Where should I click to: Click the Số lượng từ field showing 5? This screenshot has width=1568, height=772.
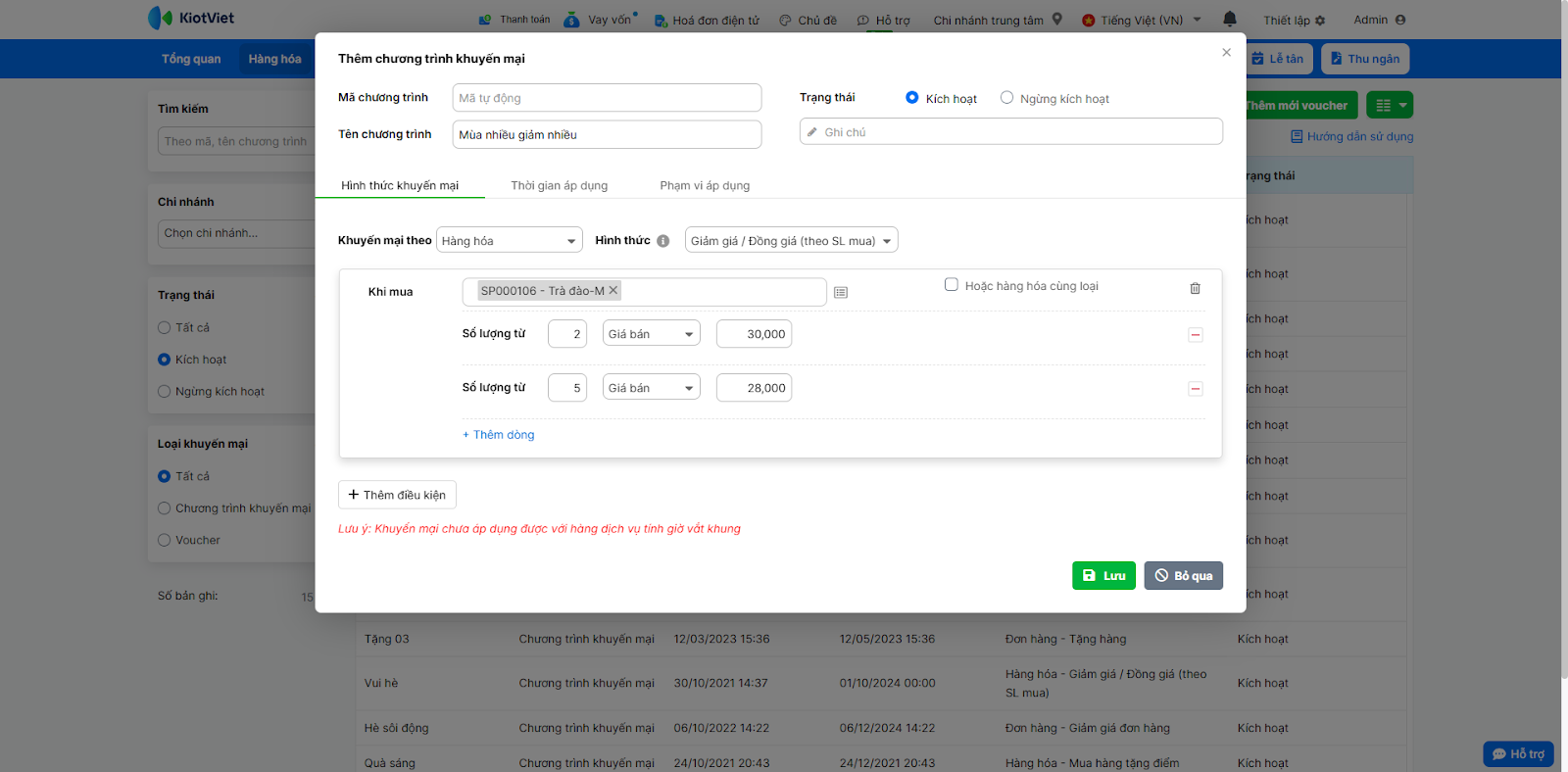pos(567,388)
